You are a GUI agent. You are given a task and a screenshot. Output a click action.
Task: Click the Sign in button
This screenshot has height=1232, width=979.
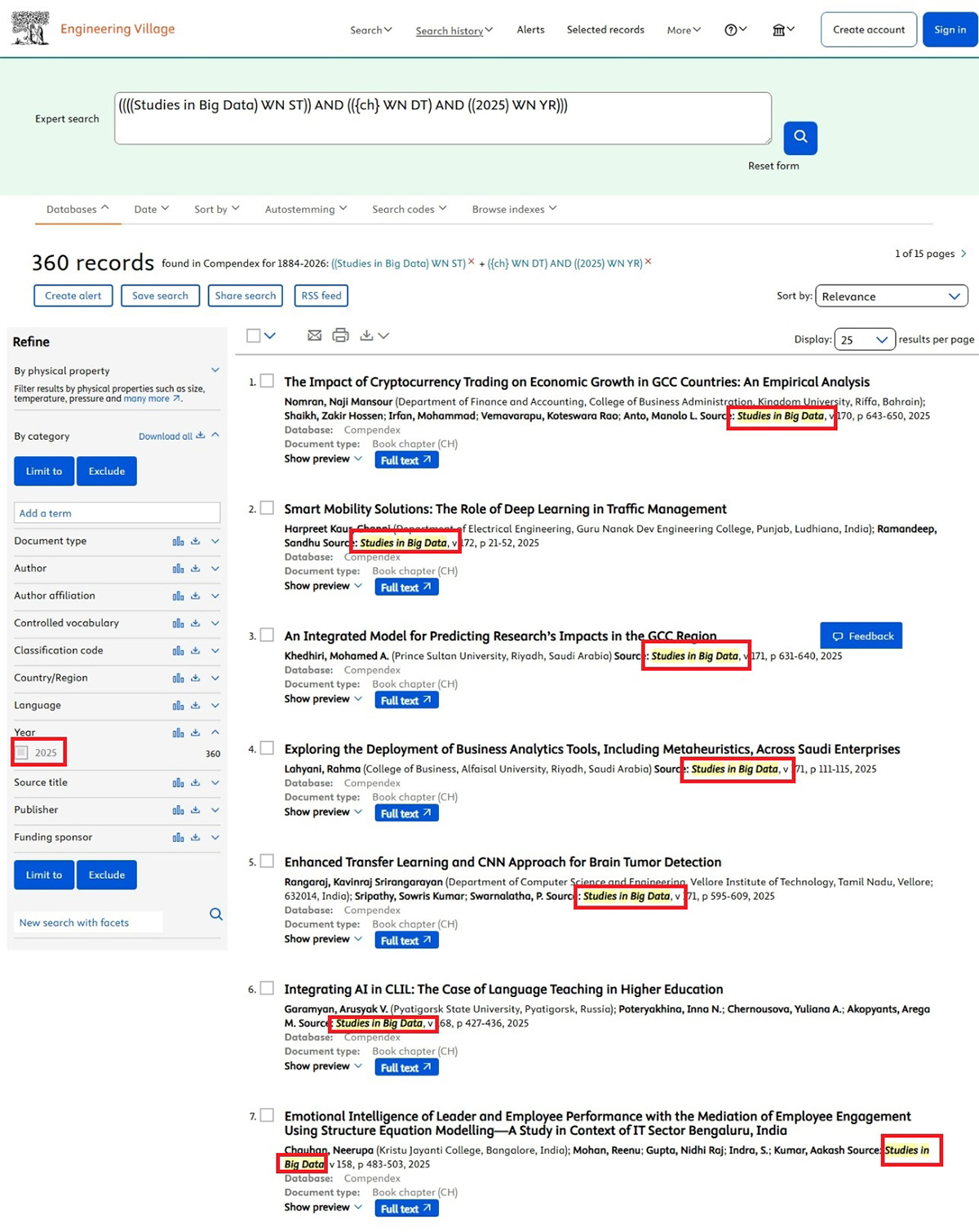tap(950, 29)
